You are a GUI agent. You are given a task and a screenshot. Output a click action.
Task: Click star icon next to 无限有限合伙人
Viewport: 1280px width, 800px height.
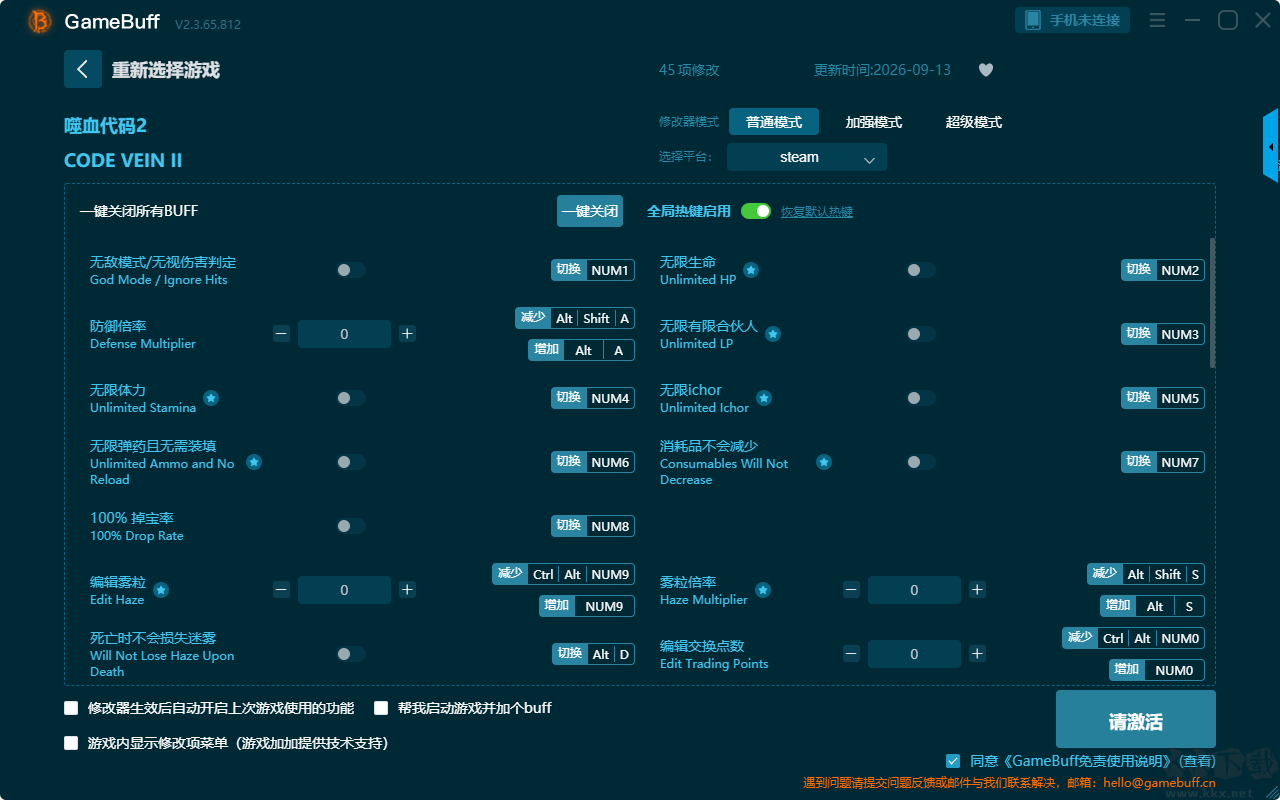773,334
